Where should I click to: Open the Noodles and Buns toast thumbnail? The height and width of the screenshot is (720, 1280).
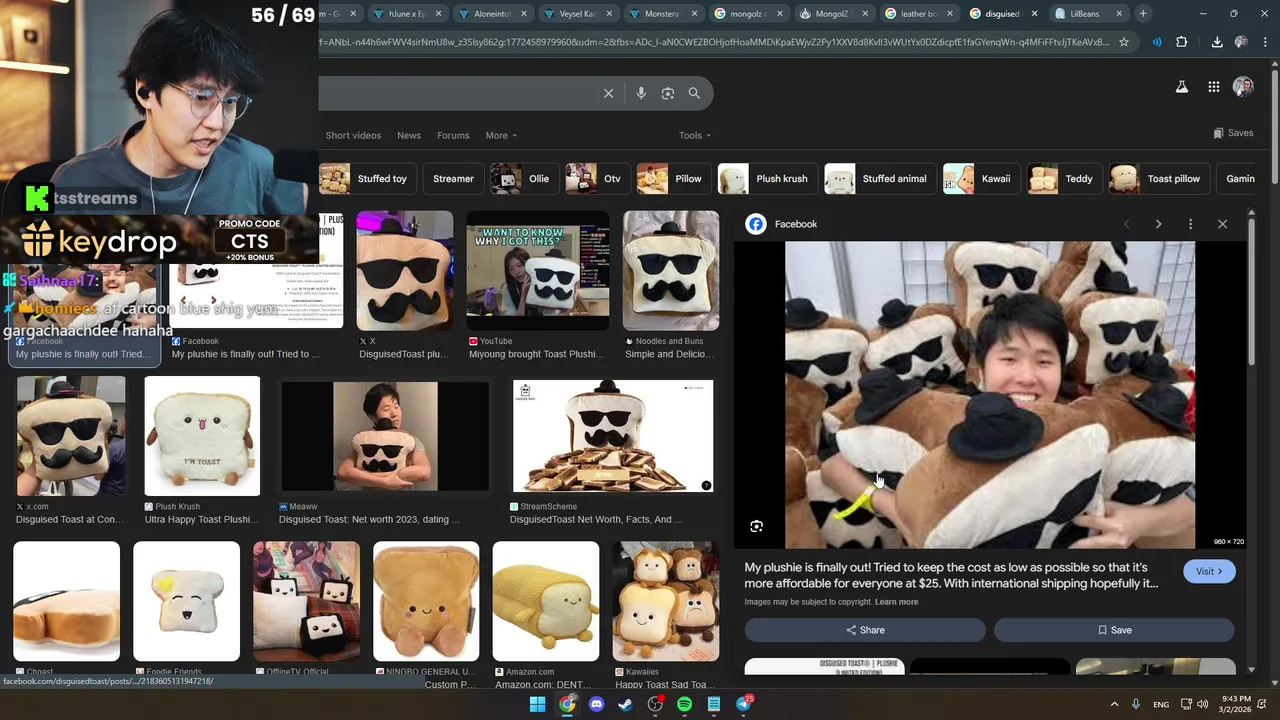[x=671, y=270]
